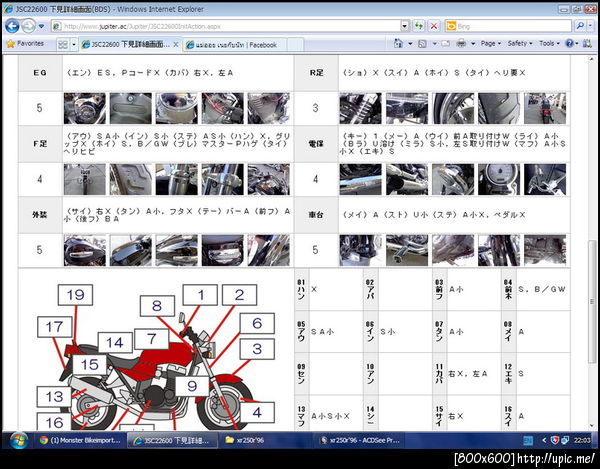
Task: Switch to the Facebook tab
Action: 234,45
